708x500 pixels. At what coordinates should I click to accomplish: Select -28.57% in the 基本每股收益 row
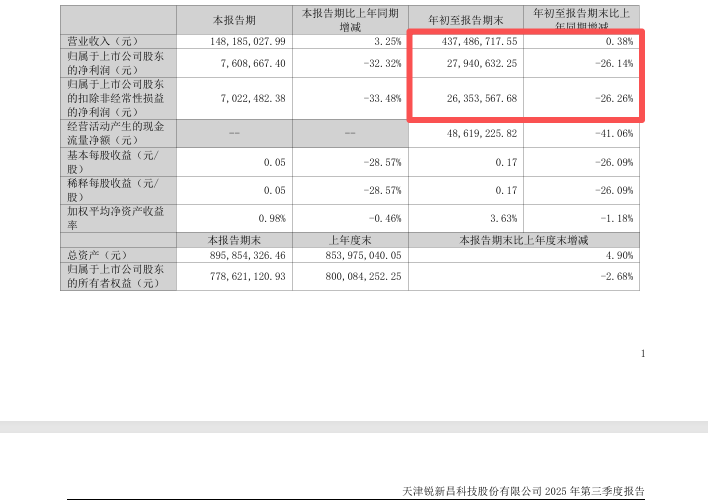(x=382, y=162)
